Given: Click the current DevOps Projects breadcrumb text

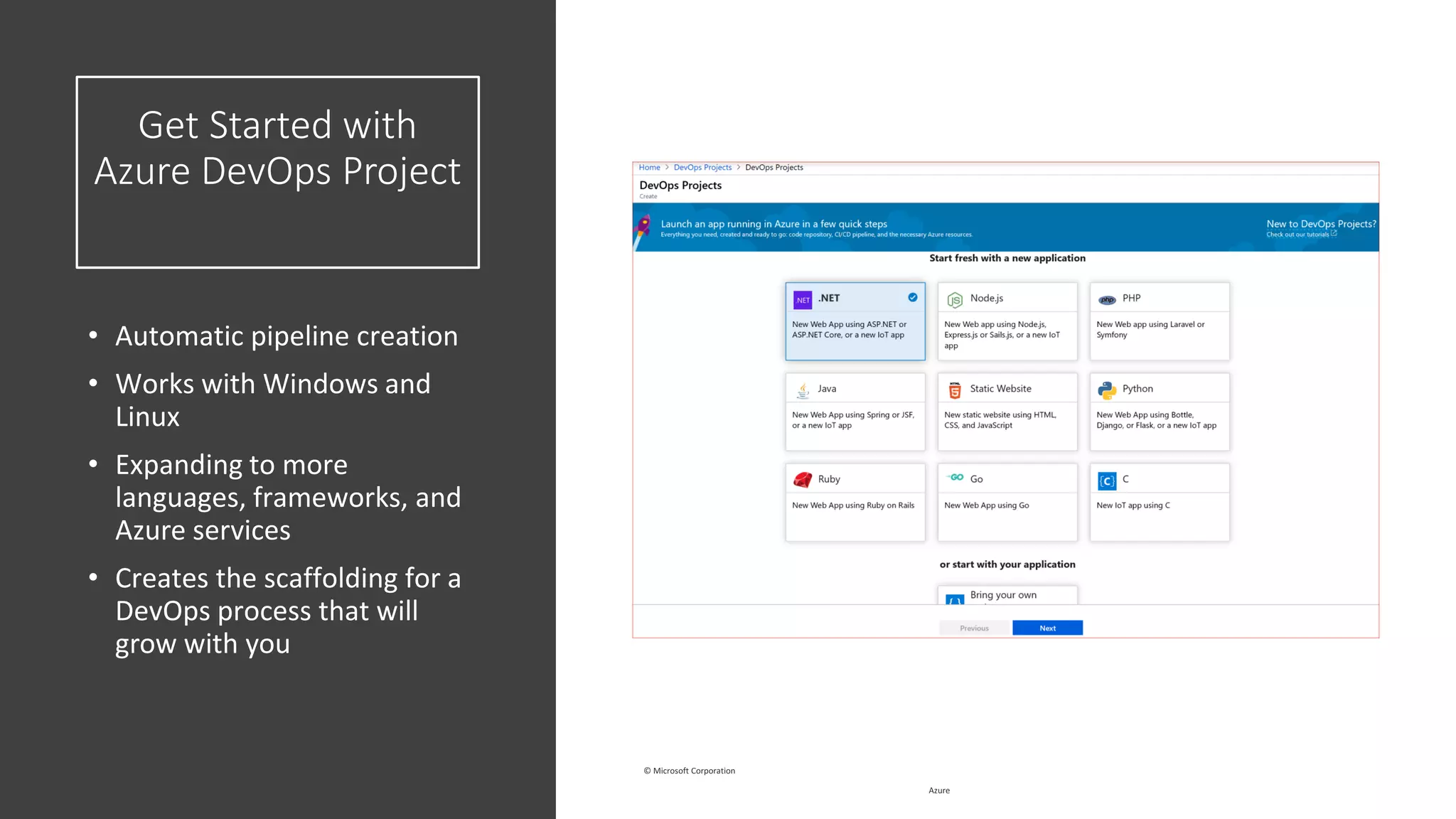Looking at the screenshot, I should click(773, 168).
